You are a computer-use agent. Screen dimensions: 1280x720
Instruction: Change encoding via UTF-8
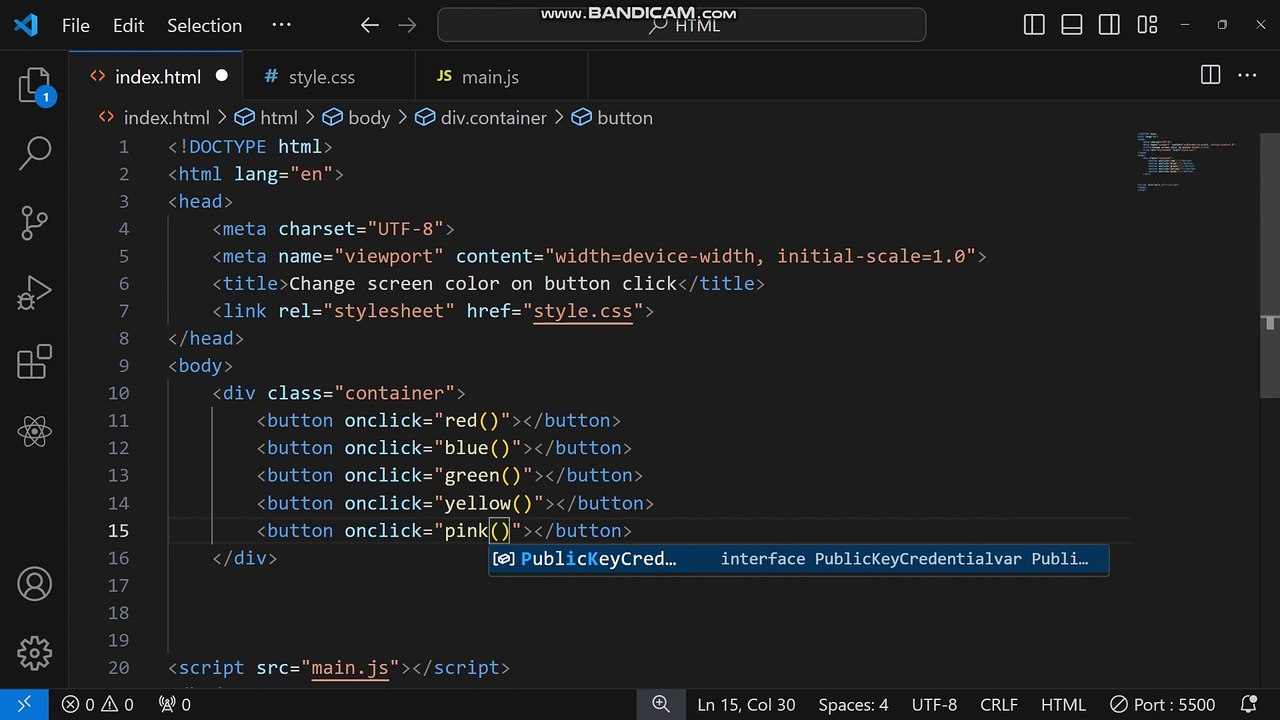(934, 705)
